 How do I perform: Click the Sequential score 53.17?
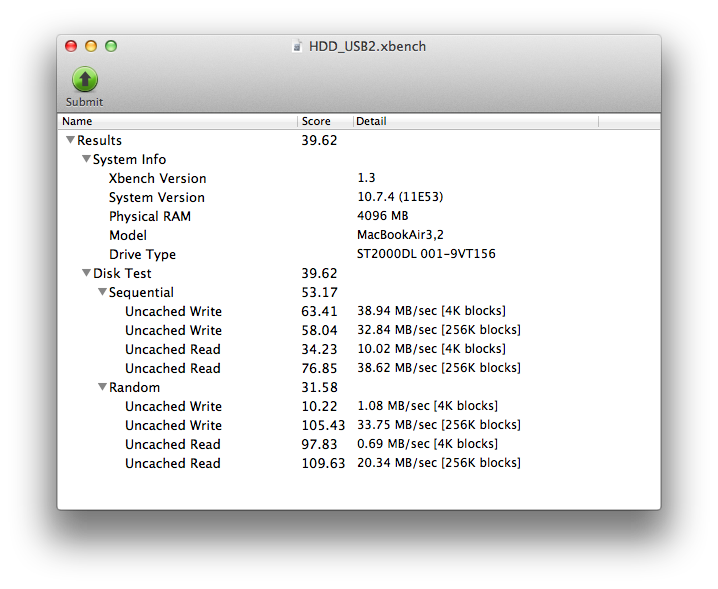(319, 292)
